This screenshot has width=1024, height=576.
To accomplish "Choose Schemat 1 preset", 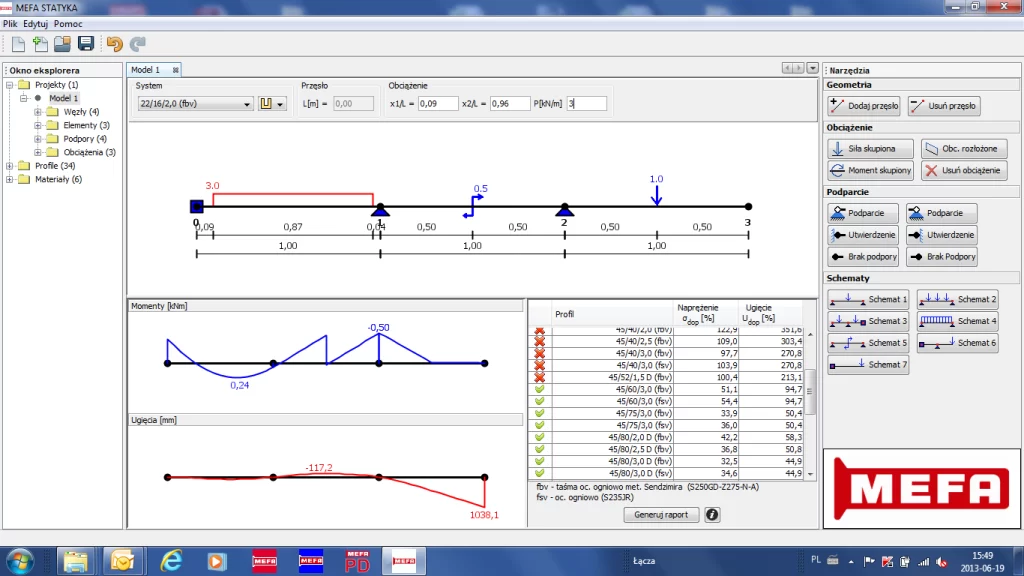I will point(868,299).
